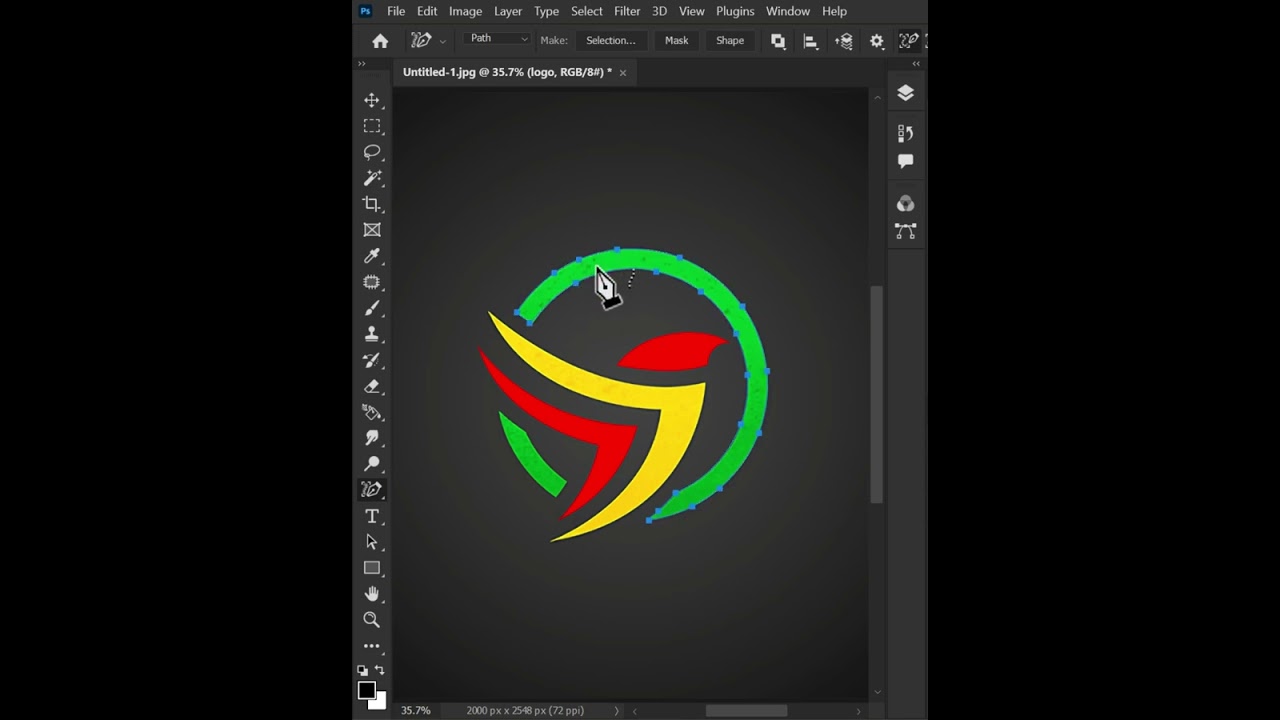Select the Smudge tool

click(x=372, y=438)
